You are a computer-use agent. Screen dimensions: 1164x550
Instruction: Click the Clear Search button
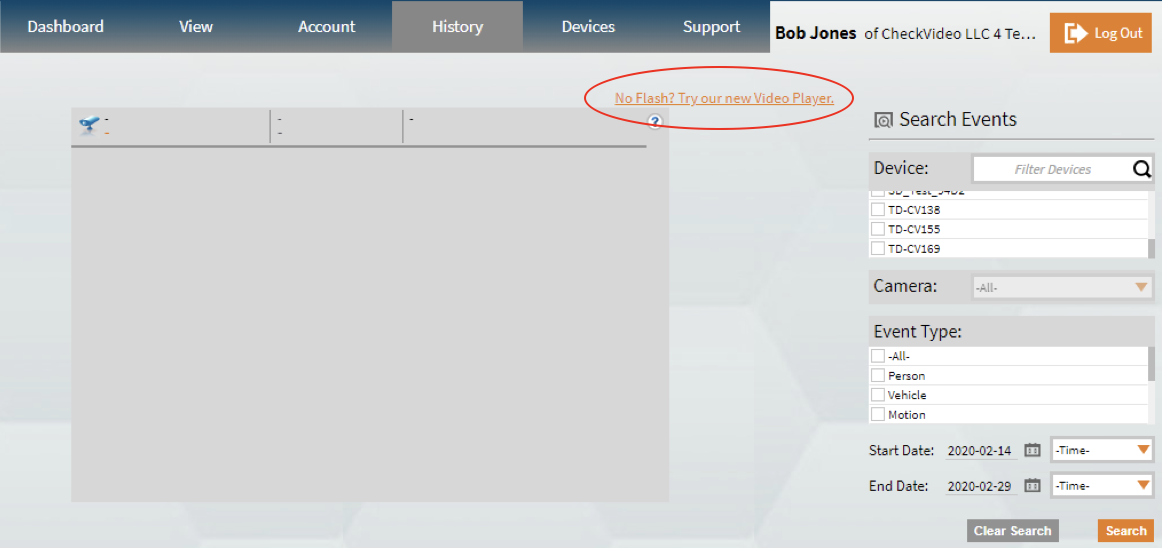[x=1013, y=531]
